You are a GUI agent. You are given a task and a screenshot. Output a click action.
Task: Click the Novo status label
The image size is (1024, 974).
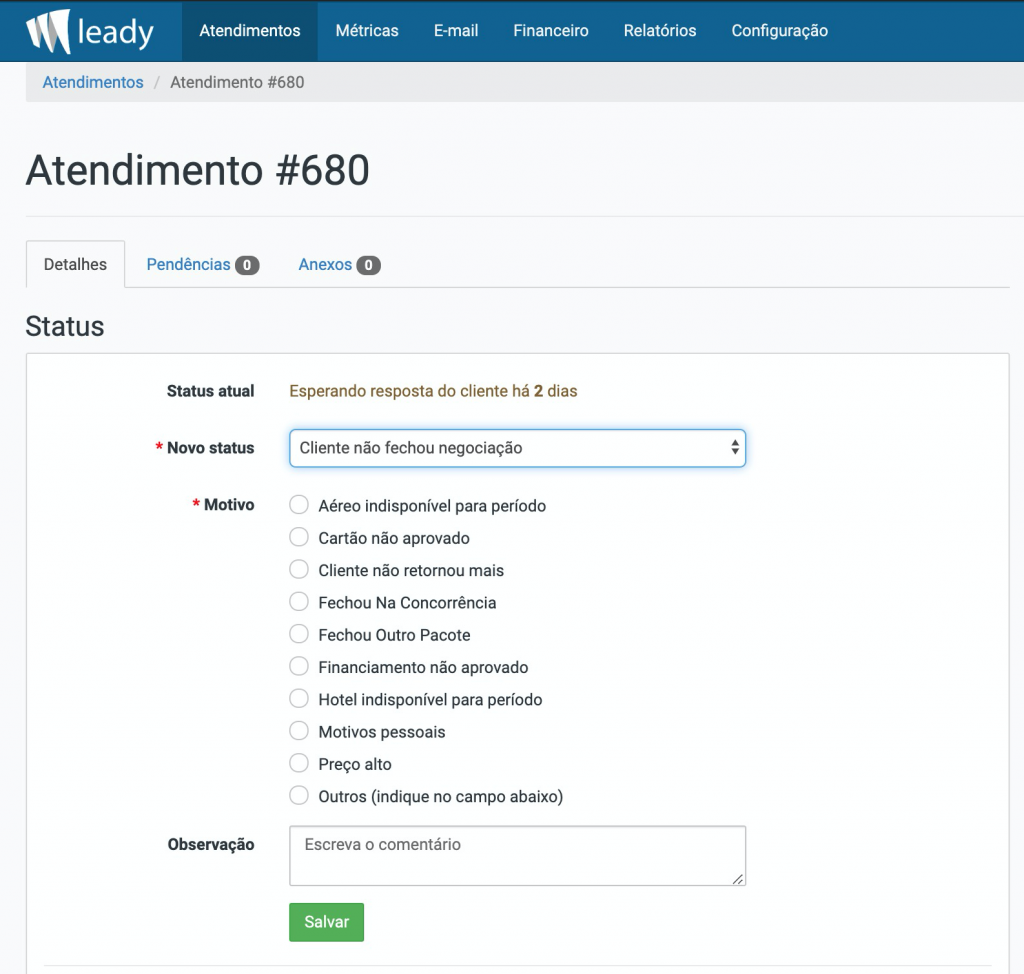point(210,448)
